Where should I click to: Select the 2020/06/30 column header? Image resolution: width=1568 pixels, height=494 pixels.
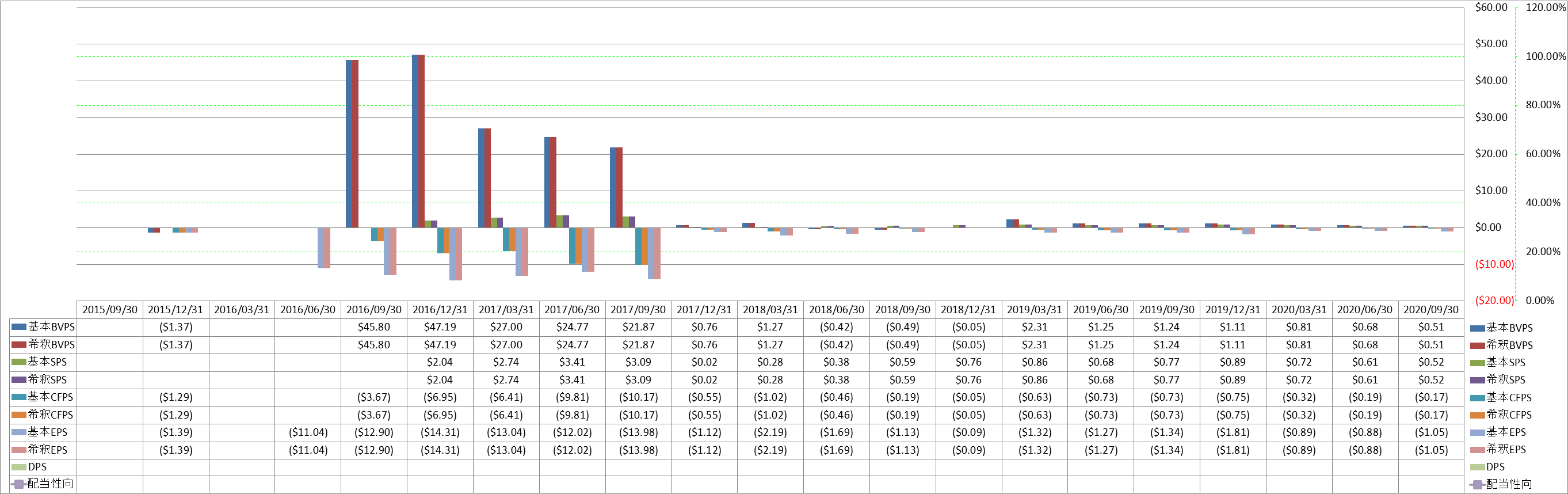coord(1365,309)
